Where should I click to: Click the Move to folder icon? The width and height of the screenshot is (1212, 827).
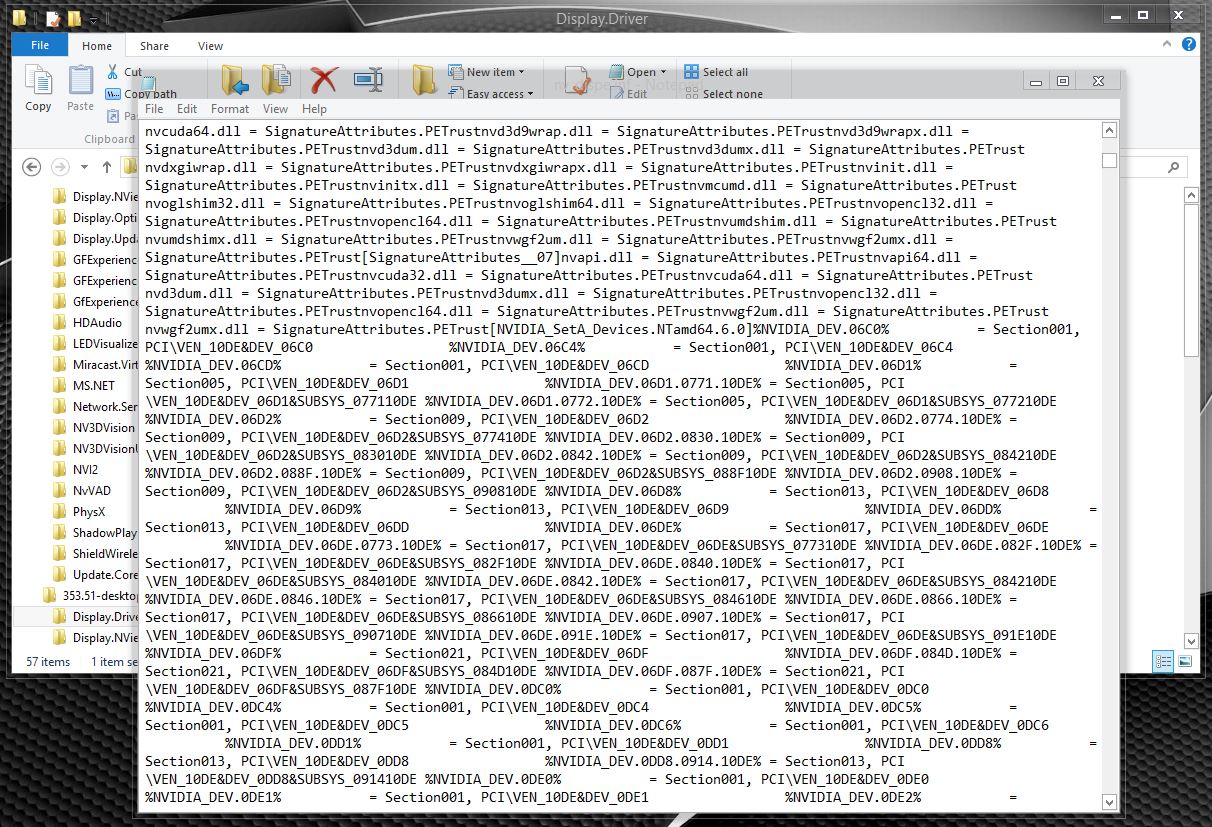point(236,81)
